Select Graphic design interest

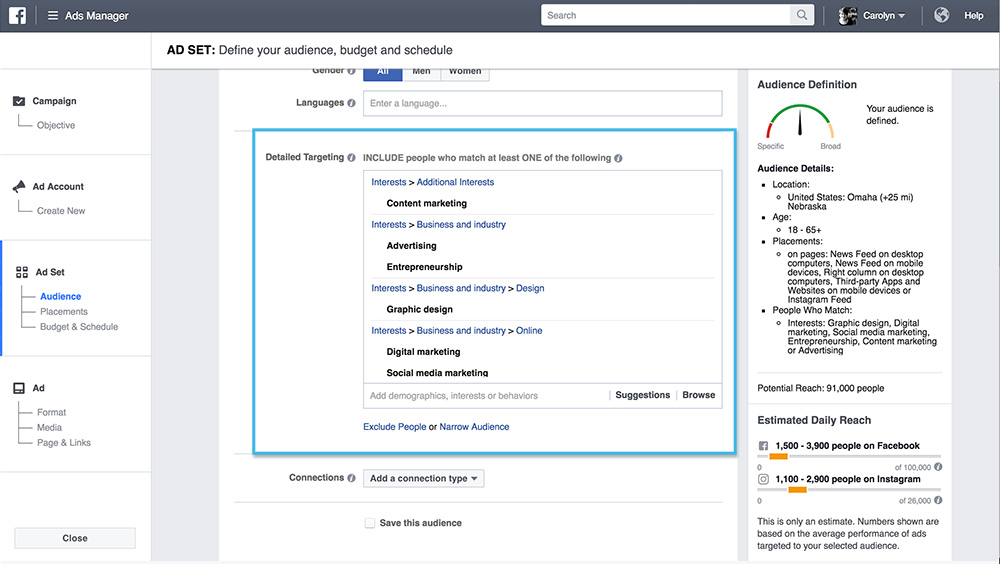[420, 309]
